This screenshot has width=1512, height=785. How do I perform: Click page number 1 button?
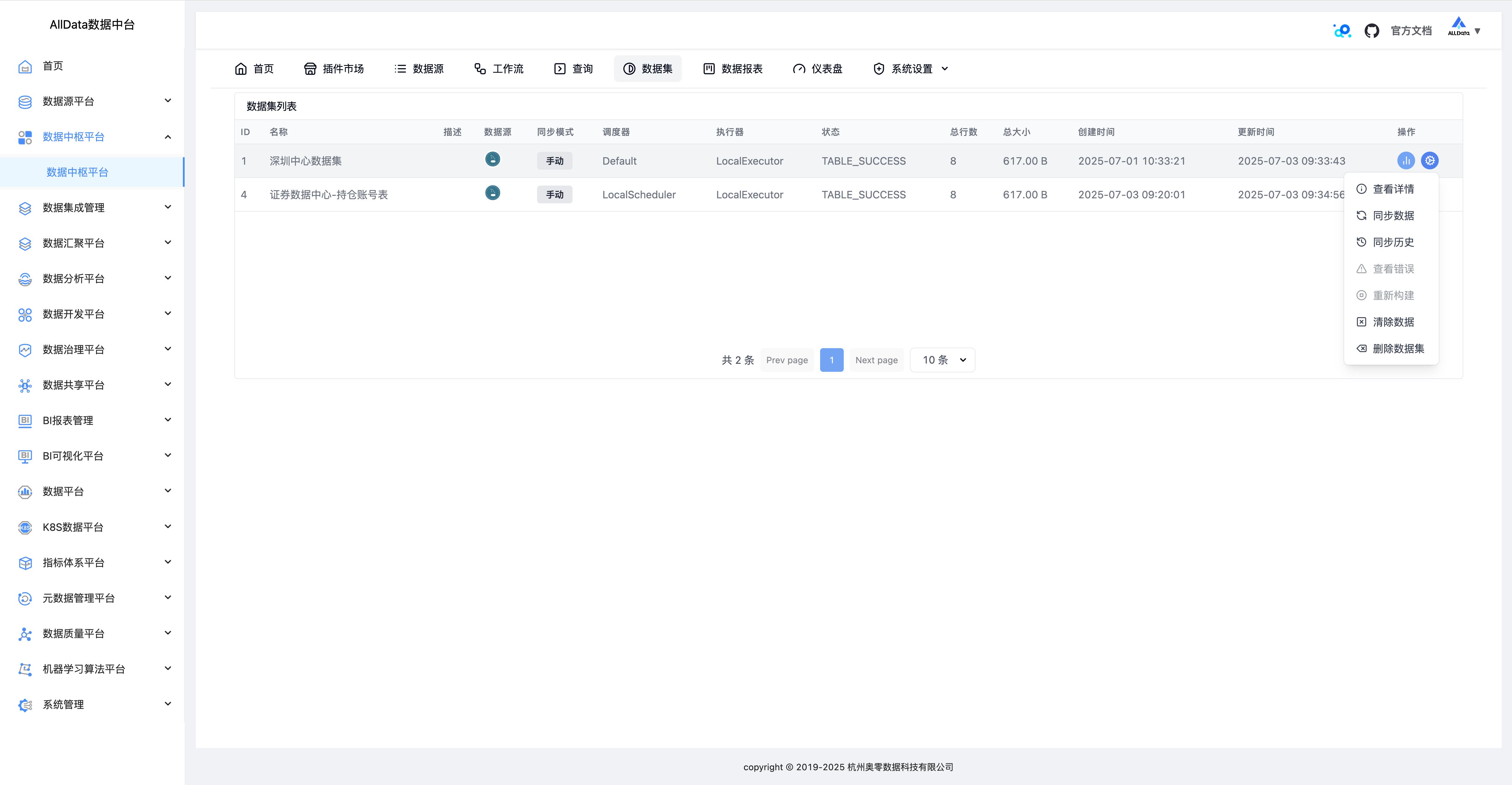coord(832,360)
